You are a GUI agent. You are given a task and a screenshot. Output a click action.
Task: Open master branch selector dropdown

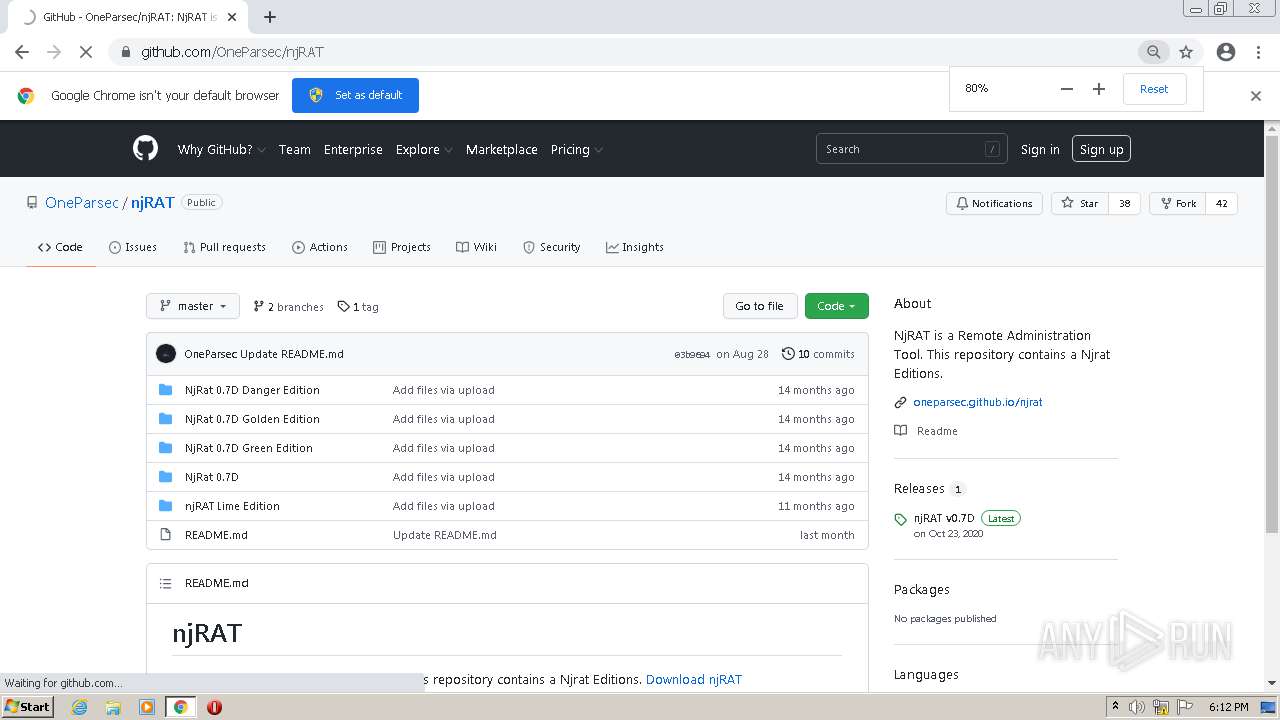click(x=193, y=306)
